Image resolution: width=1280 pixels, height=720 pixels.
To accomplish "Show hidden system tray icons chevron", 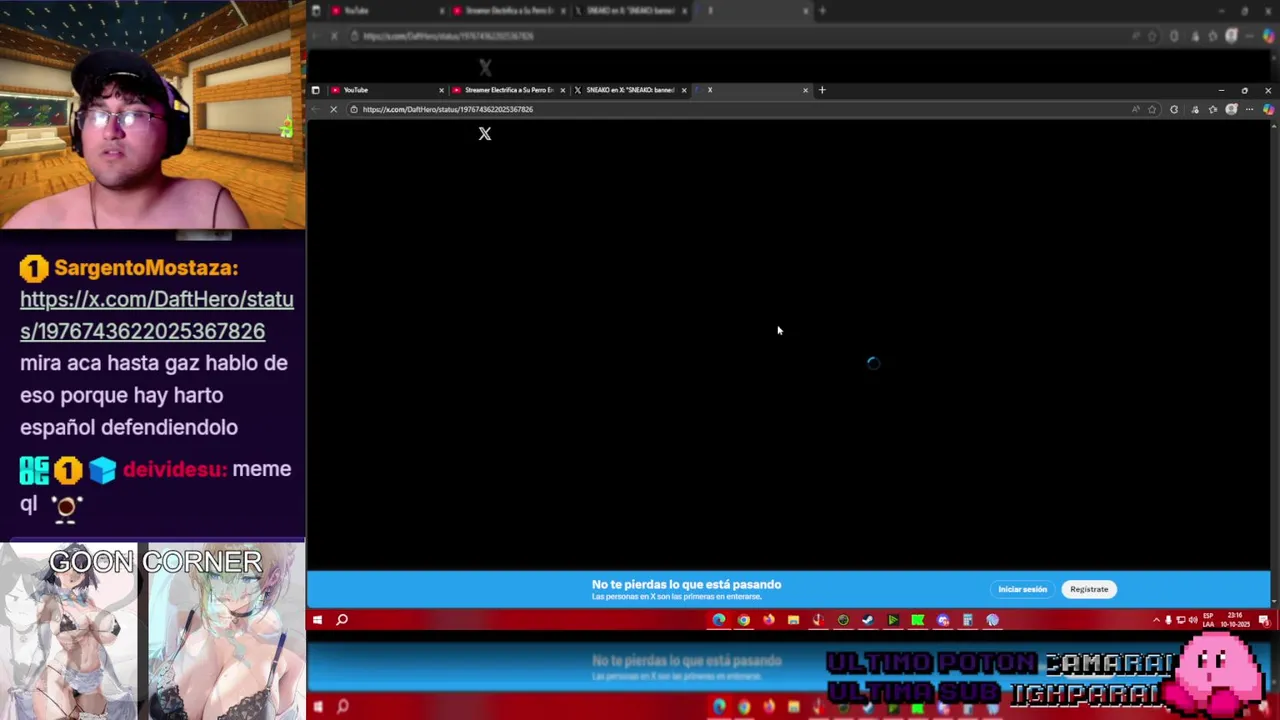I will (1156, 620).
